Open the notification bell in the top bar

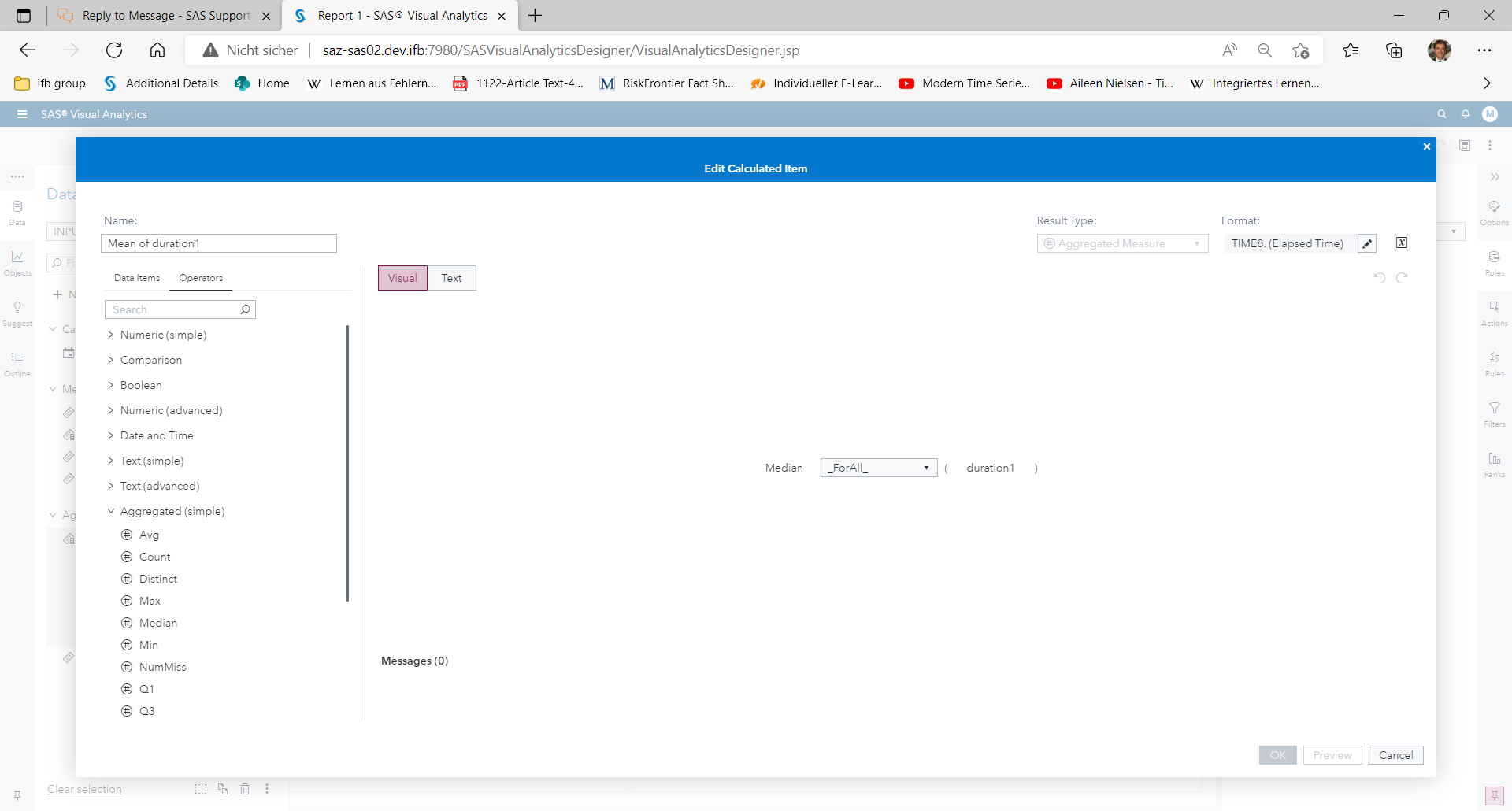1466,114
